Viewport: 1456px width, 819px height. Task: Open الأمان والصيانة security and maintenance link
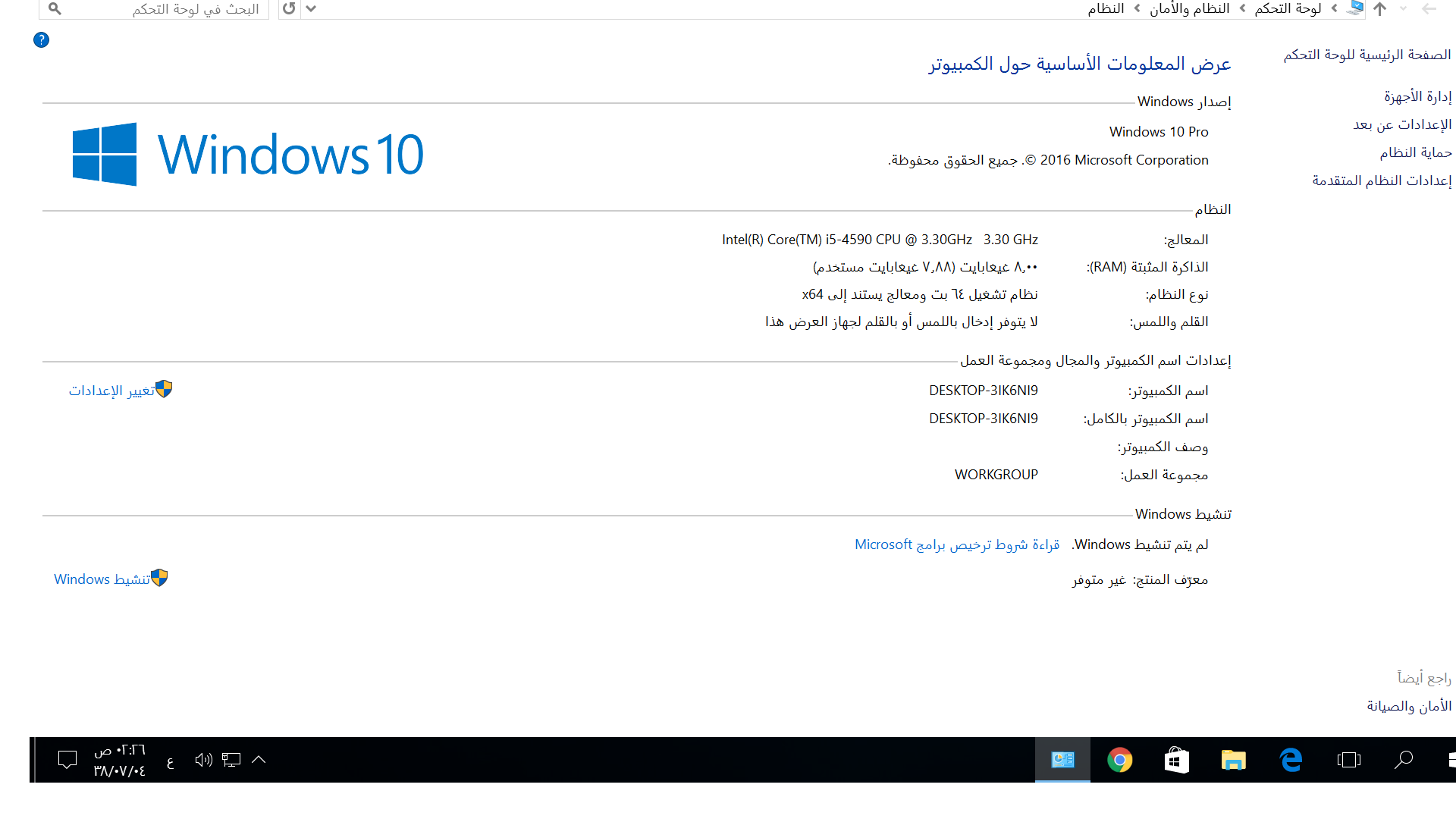pyautogui.click(x=1409, y=706)
